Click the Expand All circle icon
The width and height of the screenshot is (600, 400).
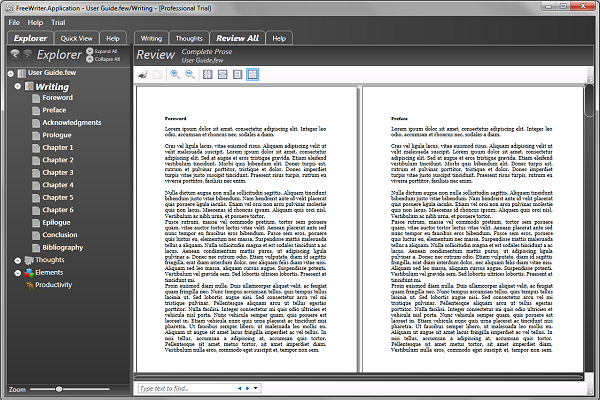pos(90,51)
